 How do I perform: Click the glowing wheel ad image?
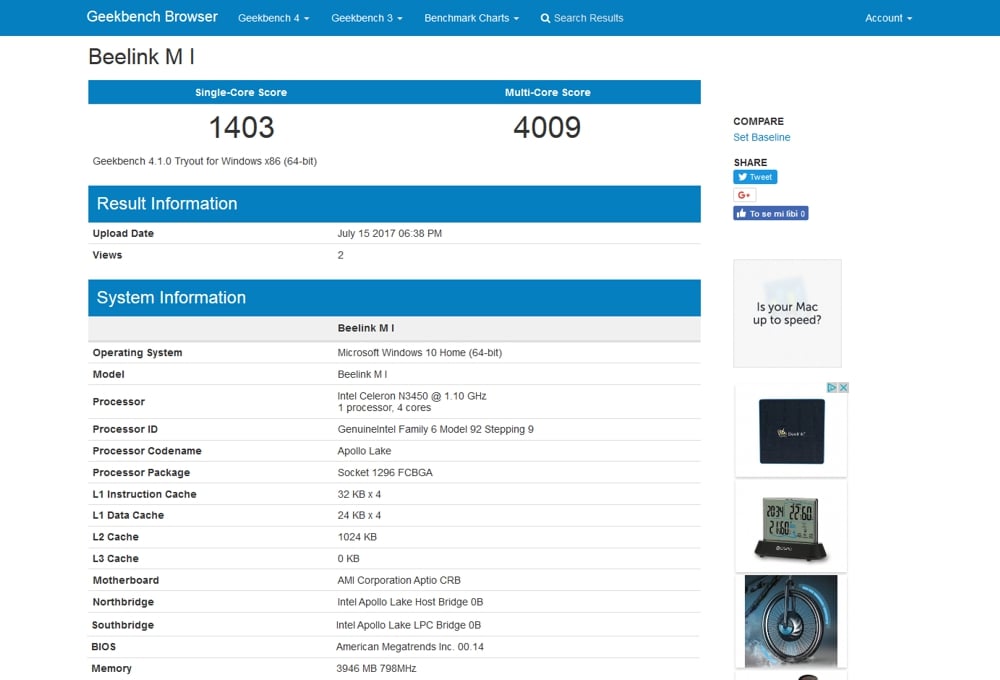pyautogui.click(x=790, y=620)
